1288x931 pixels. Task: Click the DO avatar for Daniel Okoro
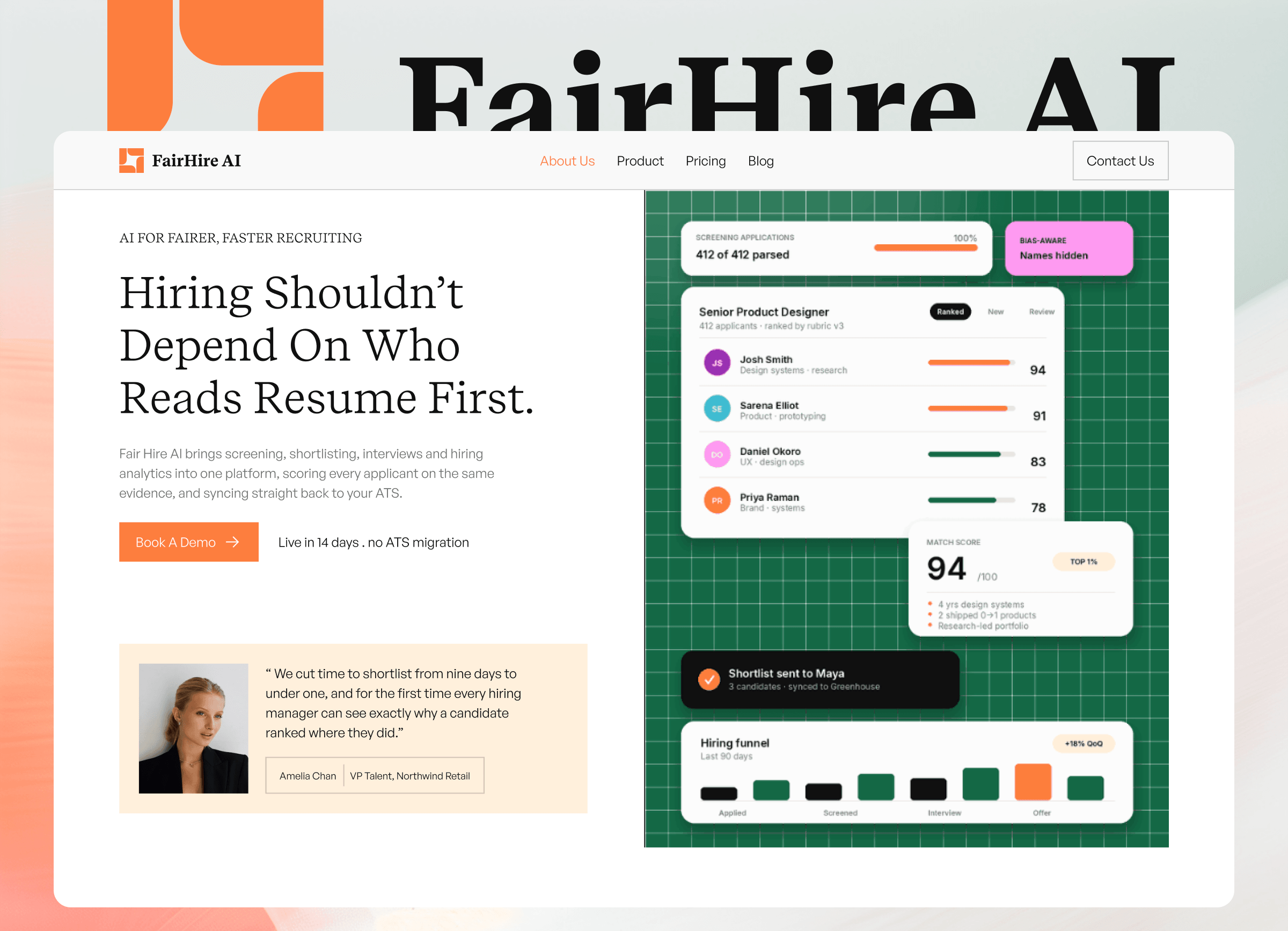point(718,454)
